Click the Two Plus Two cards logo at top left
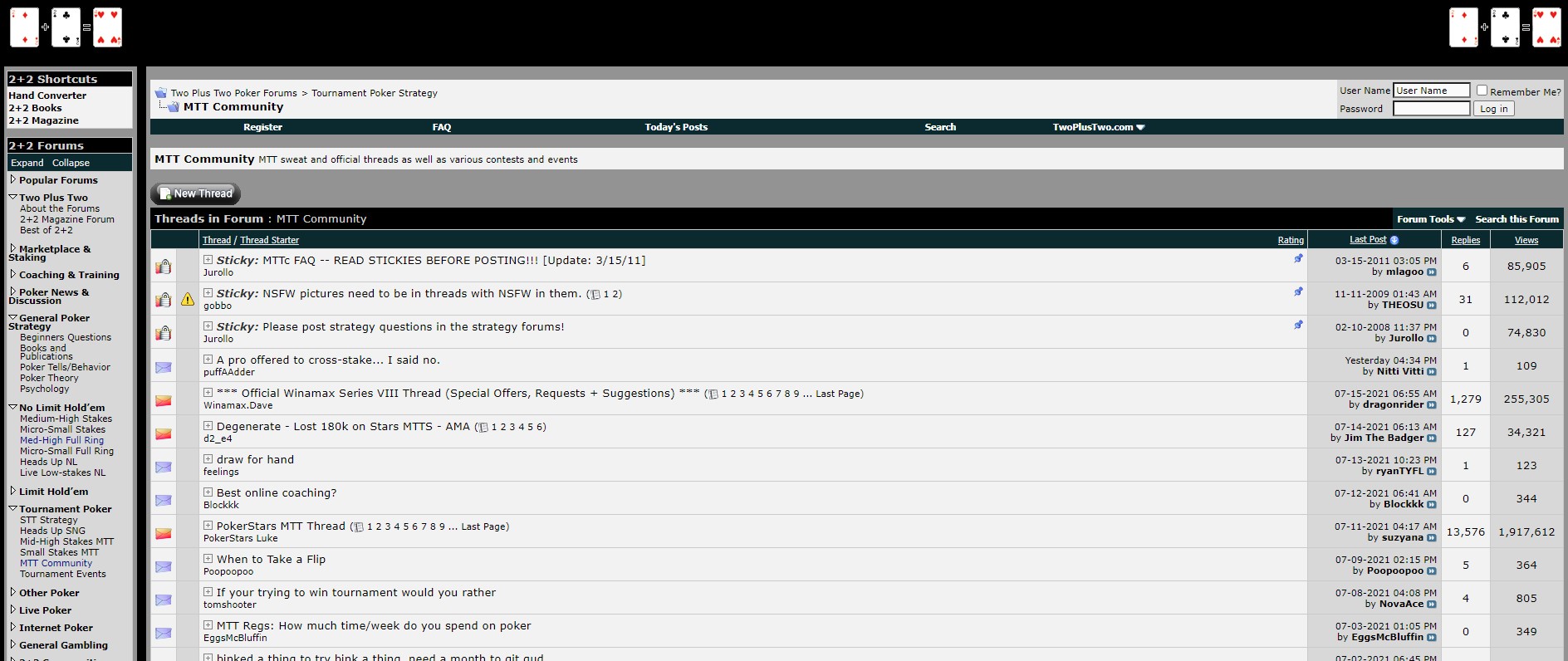Image resolution: width=1568 pixels, height=661 pixels. (66, 27)
